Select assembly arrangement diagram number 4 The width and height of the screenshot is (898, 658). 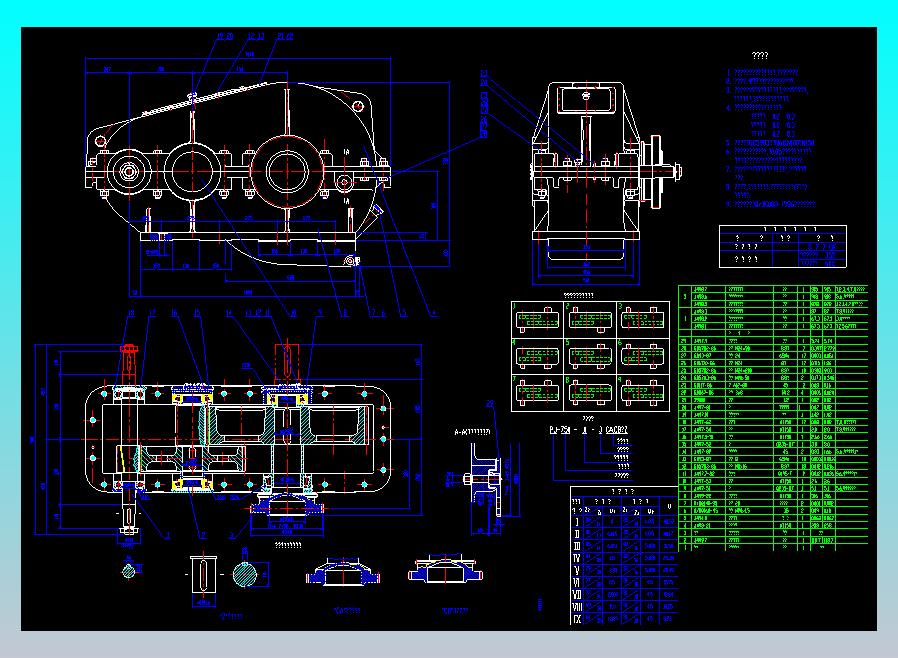[537, 356]
